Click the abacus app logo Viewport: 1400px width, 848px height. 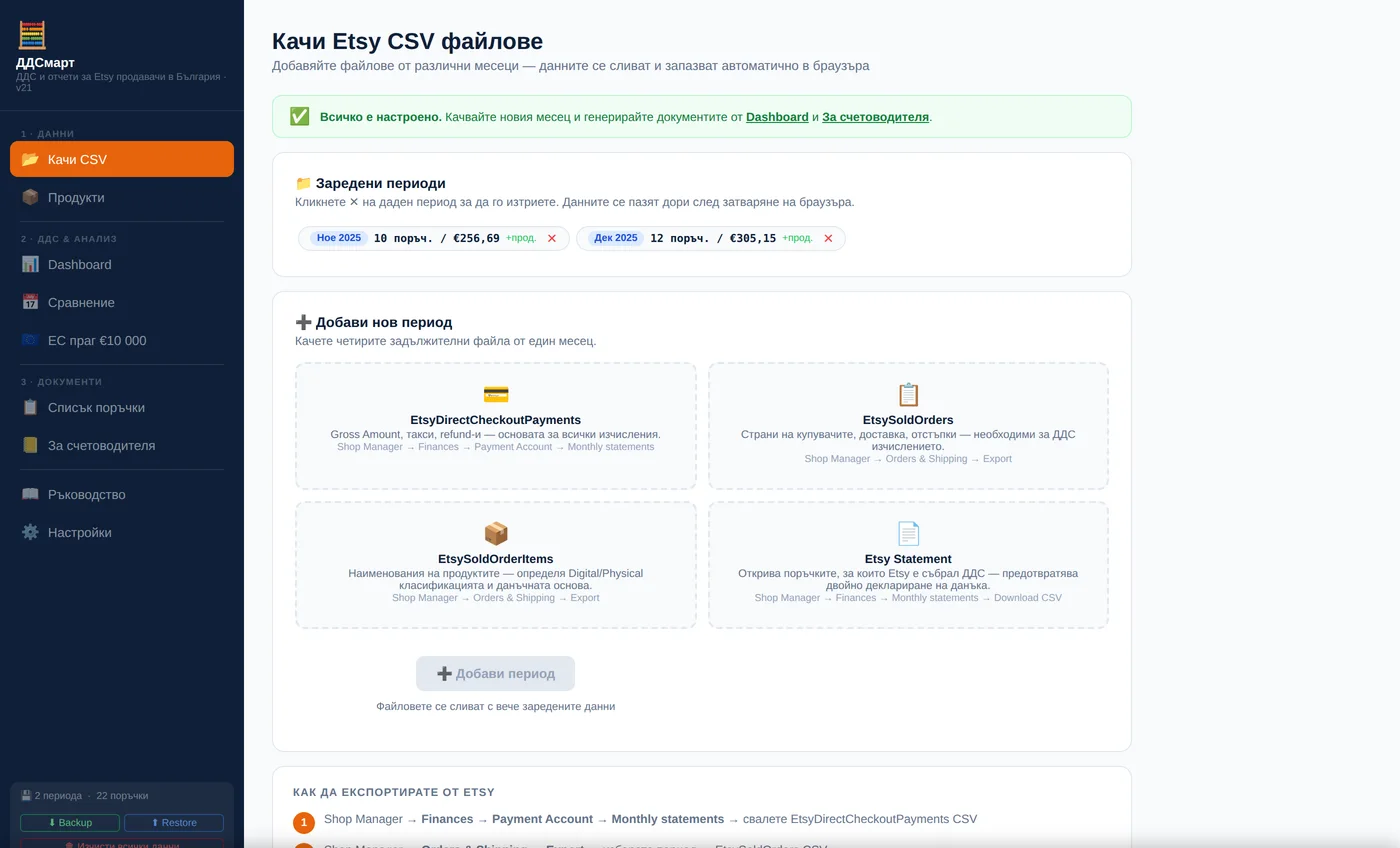[32, 35]
